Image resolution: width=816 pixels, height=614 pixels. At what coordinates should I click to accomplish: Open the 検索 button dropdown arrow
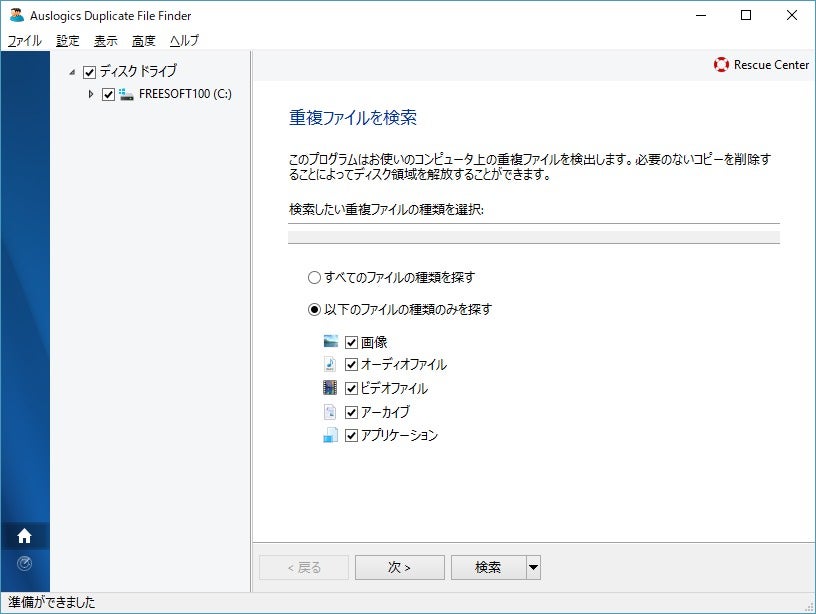533,567
